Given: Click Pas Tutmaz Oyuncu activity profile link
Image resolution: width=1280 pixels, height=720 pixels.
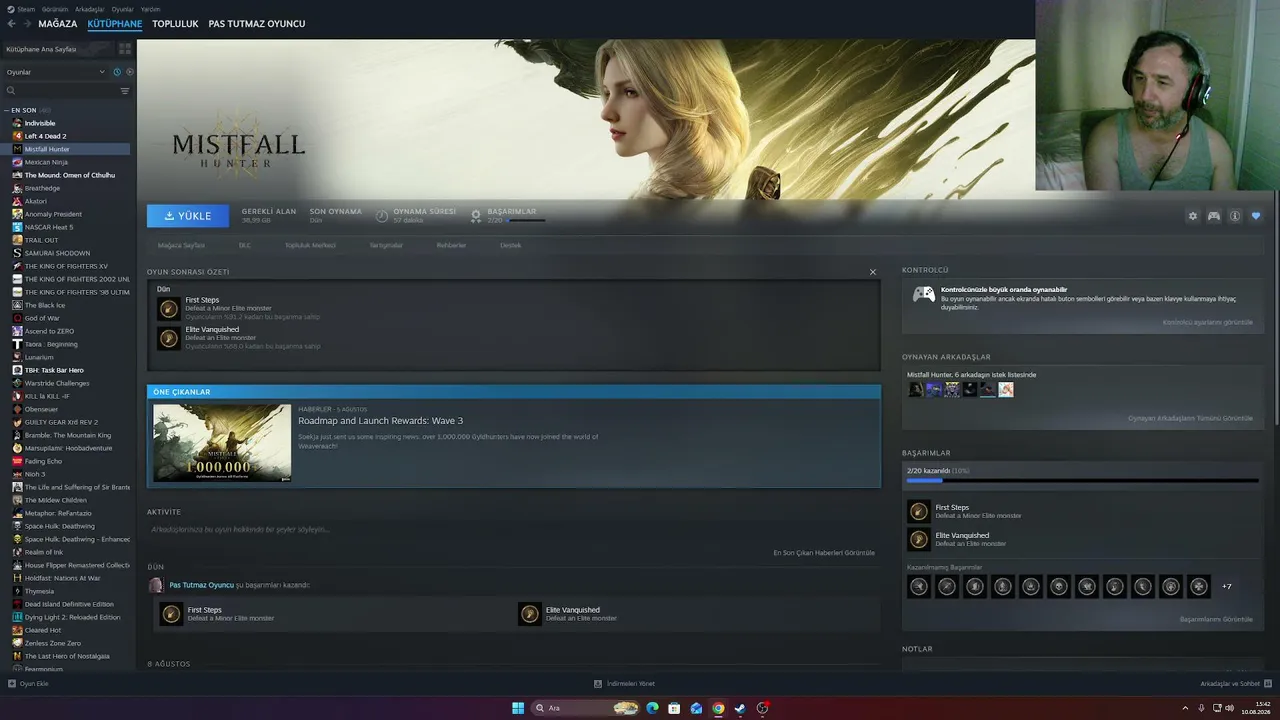Looking at the screenshot, I should click(x=201, y=585).
